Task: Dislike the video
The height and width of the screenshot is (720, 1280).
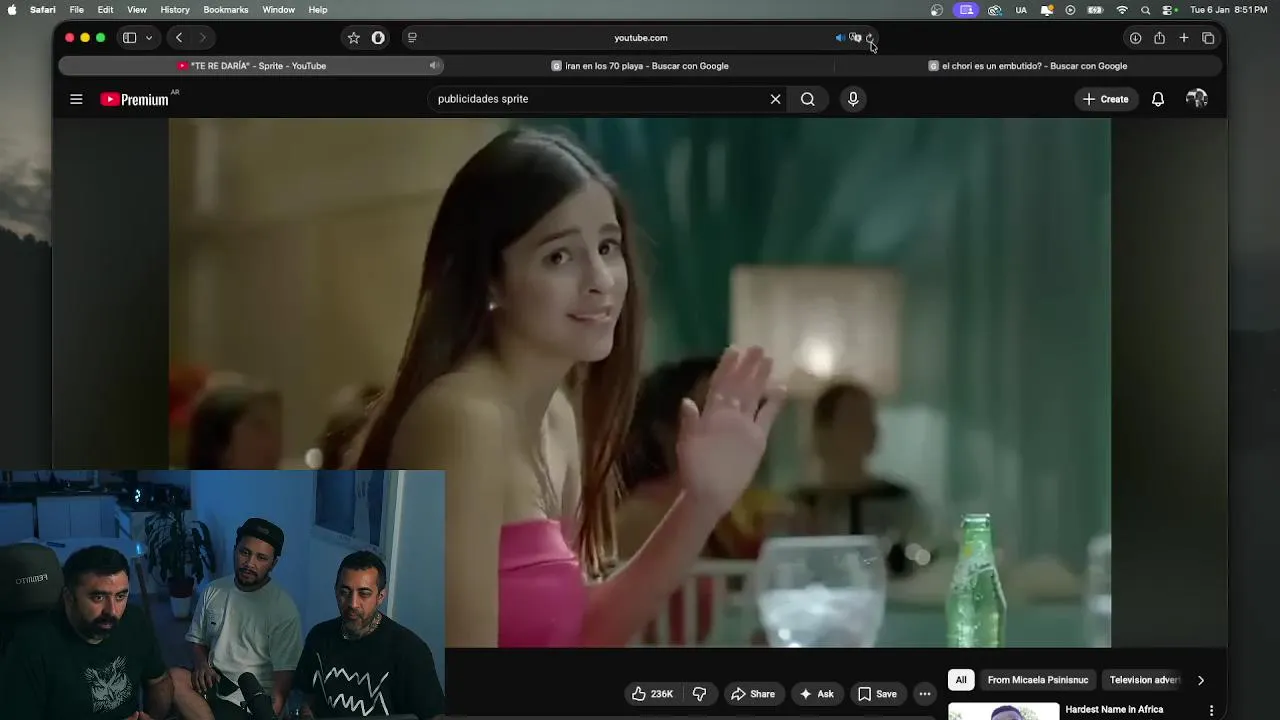Action: point(700,694)
